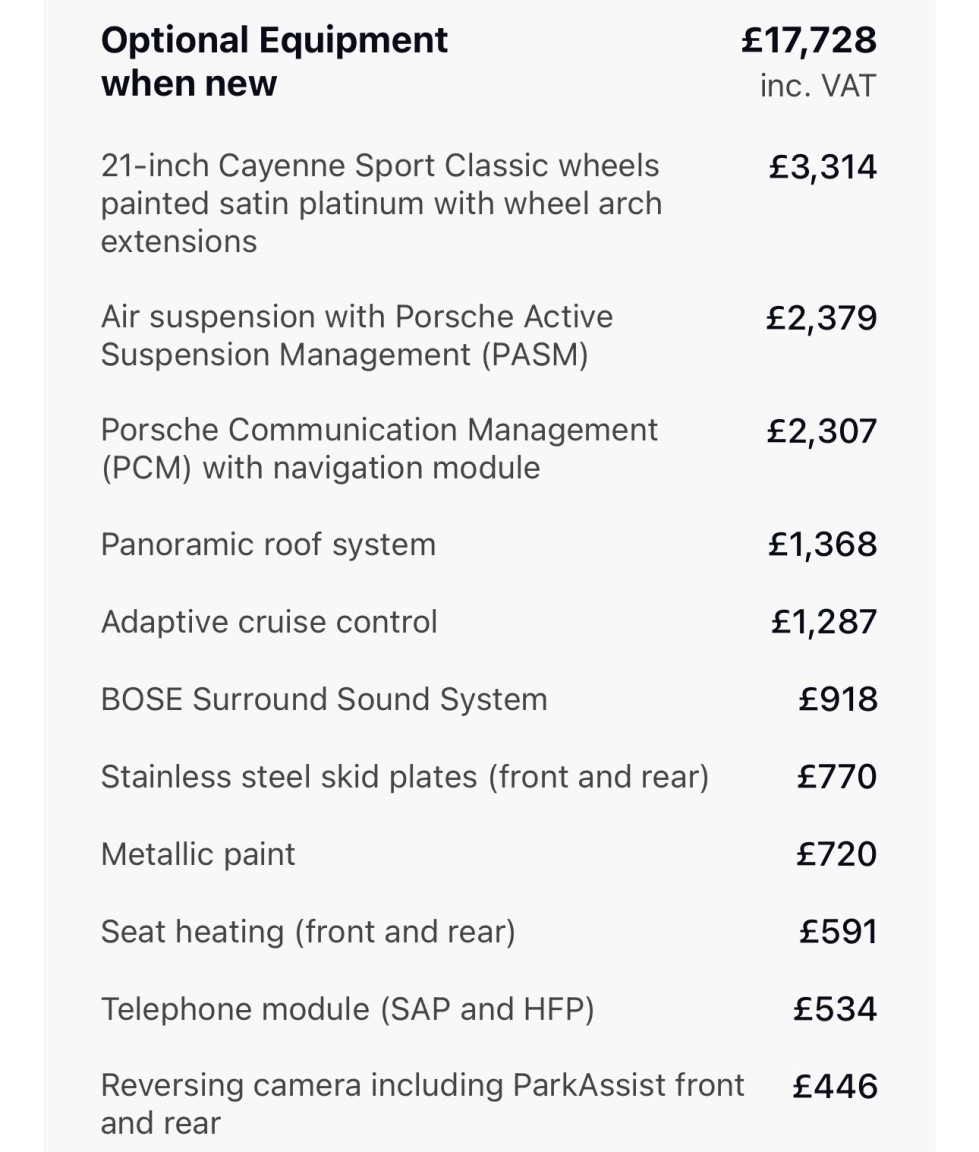Tap the BOSE Surround Sound System item
This screenshot has width=979, height=1152.
(324, 699)
